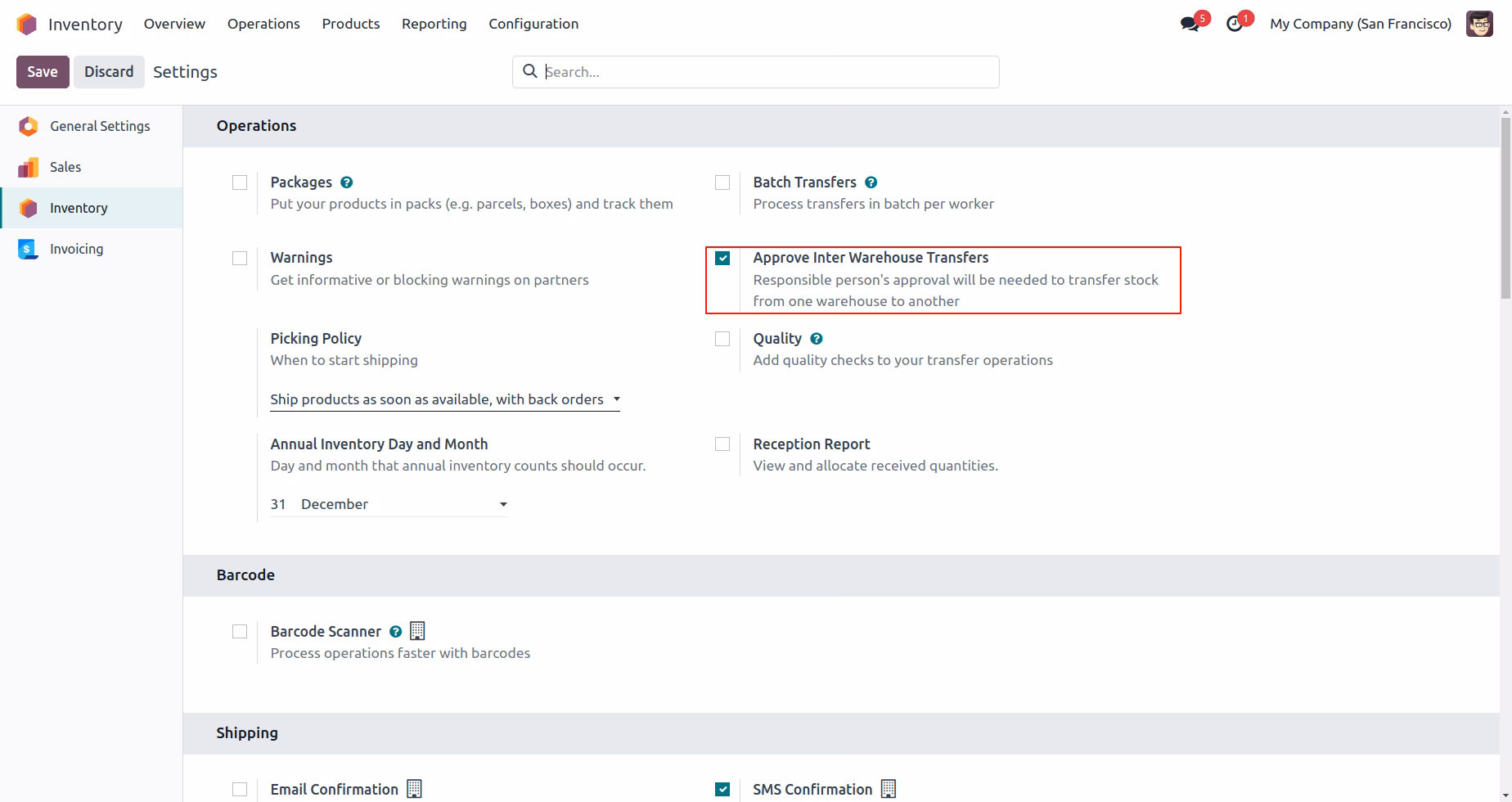Screen dimensions: 1512x802
Task: Open the Operations menu
Action: 263,24
